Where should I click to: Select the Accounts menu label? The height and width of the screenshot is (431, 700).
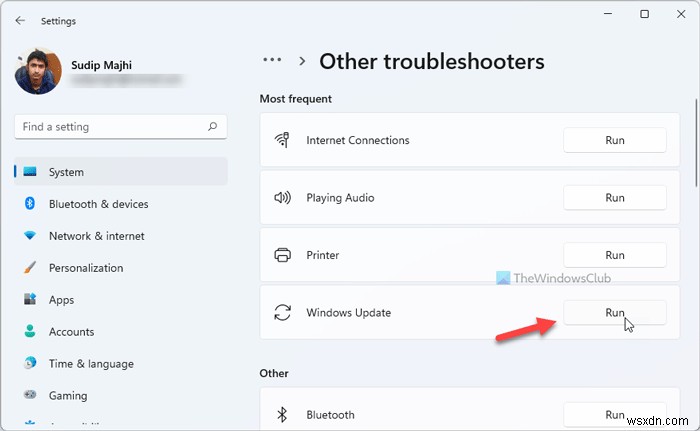(71, 332)
